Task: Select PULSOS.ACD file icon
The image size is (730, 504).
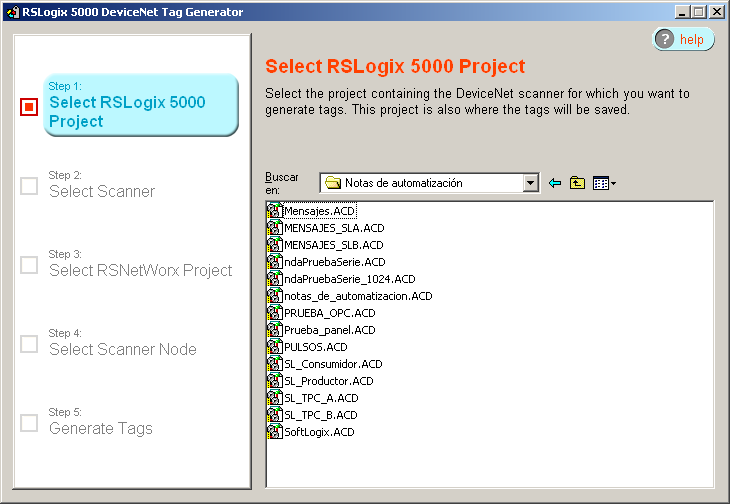Action: point(275,347)
